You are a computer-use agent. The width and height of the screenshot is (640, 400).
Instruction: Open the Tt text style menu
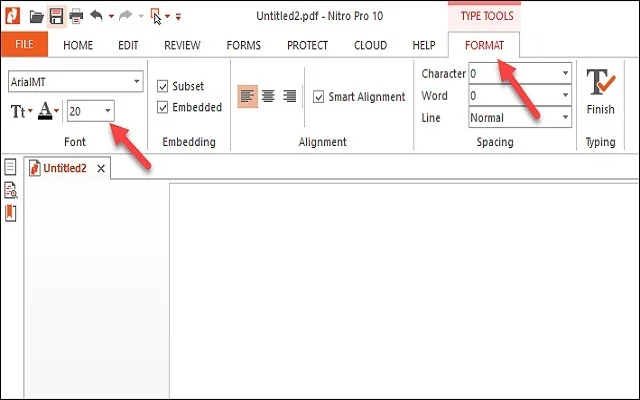click(x=21, y=111)
